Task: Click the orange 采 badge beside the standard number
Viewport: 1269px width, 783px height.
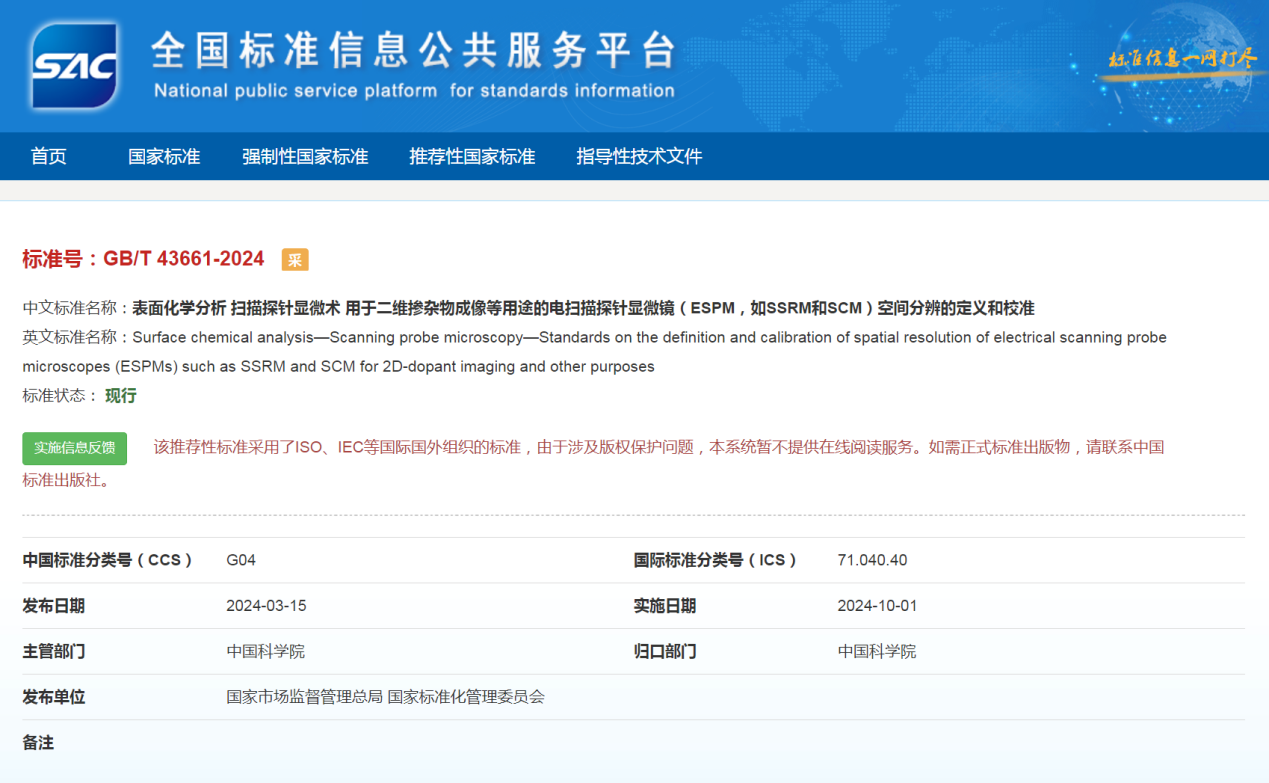Action: pyautogui.click(x=295, y=260)
